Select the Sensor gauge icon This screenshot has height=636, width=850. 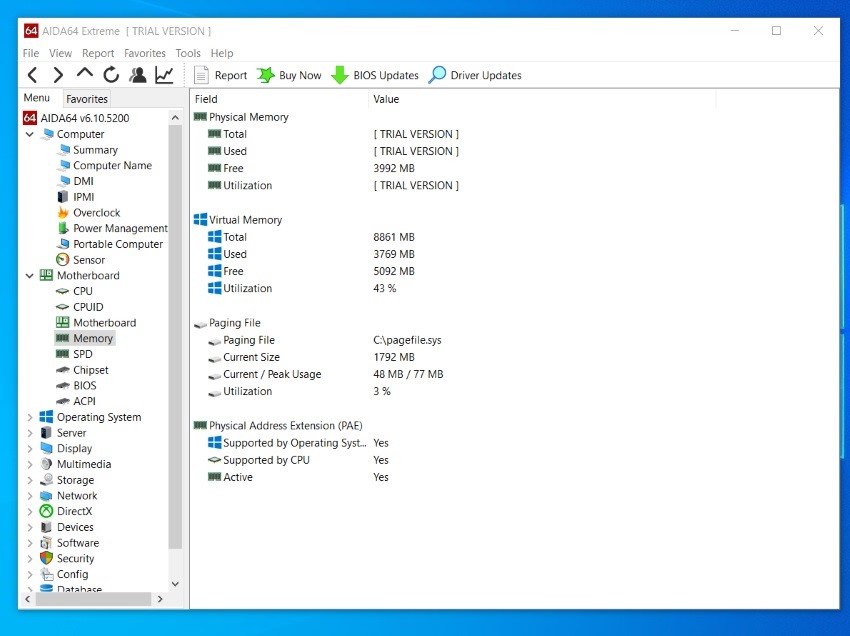coord(63,260)
